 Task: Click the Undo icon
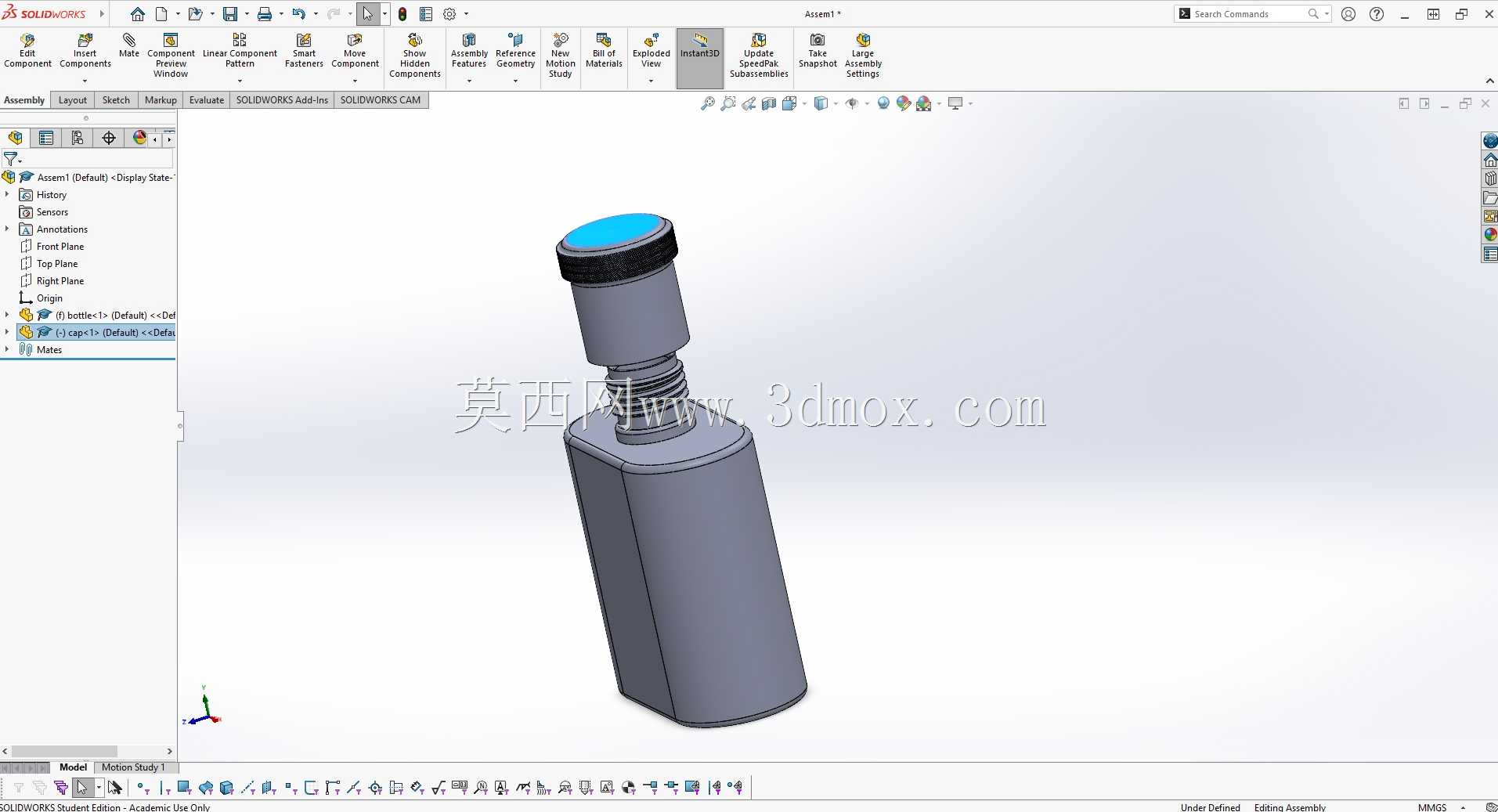[x=298, y=14]
